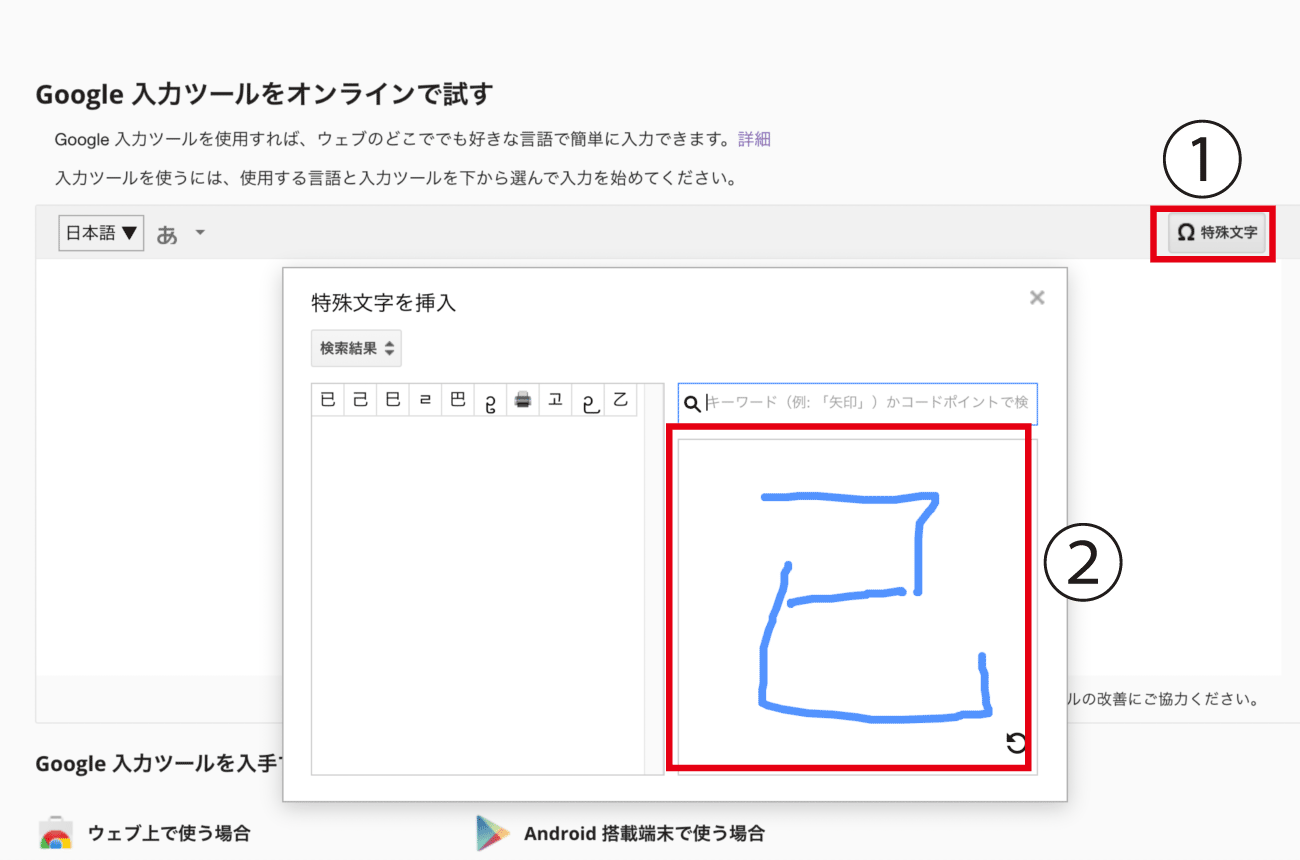Insert the 巴 result character

point(458,400)
